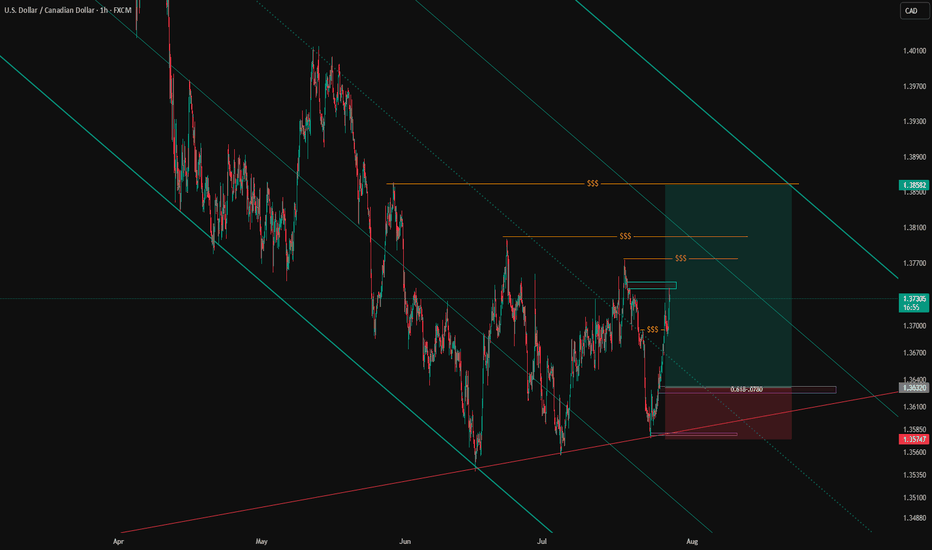This screenshot has width=932, height=550.
Task: Click the Jul label on the time axis
Action: 541,542
